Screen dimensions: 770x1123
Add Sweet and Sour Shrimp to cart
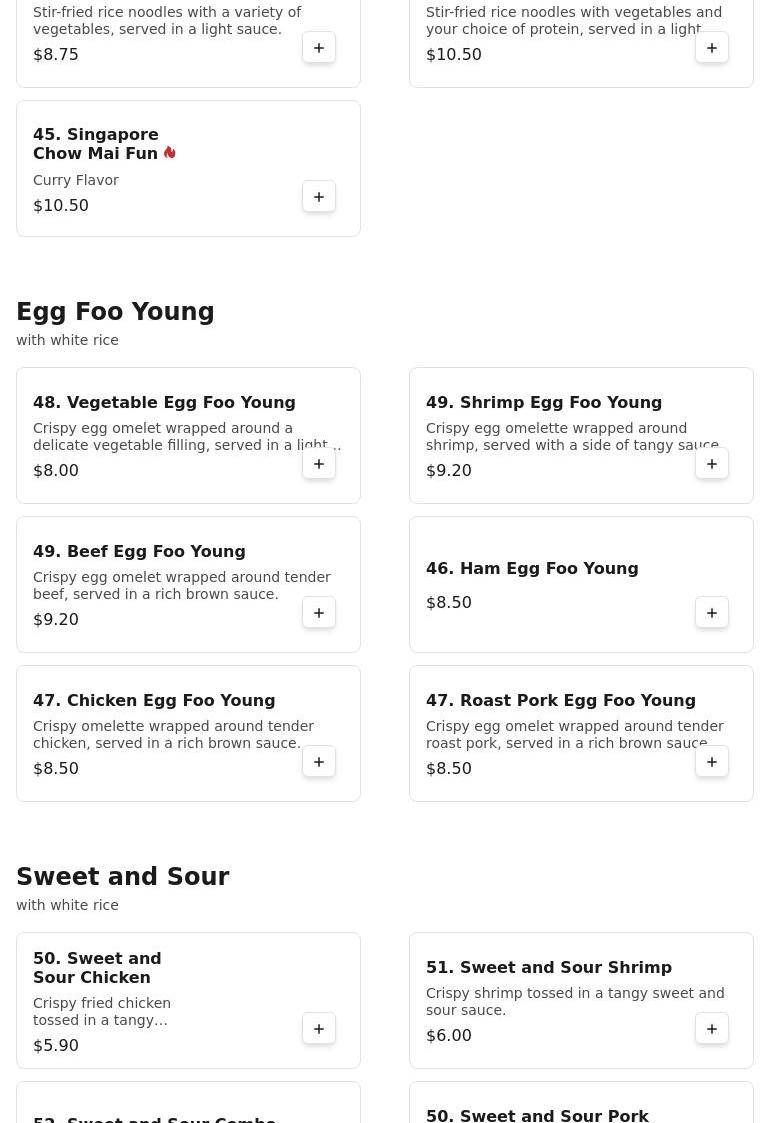[711, 1028]
